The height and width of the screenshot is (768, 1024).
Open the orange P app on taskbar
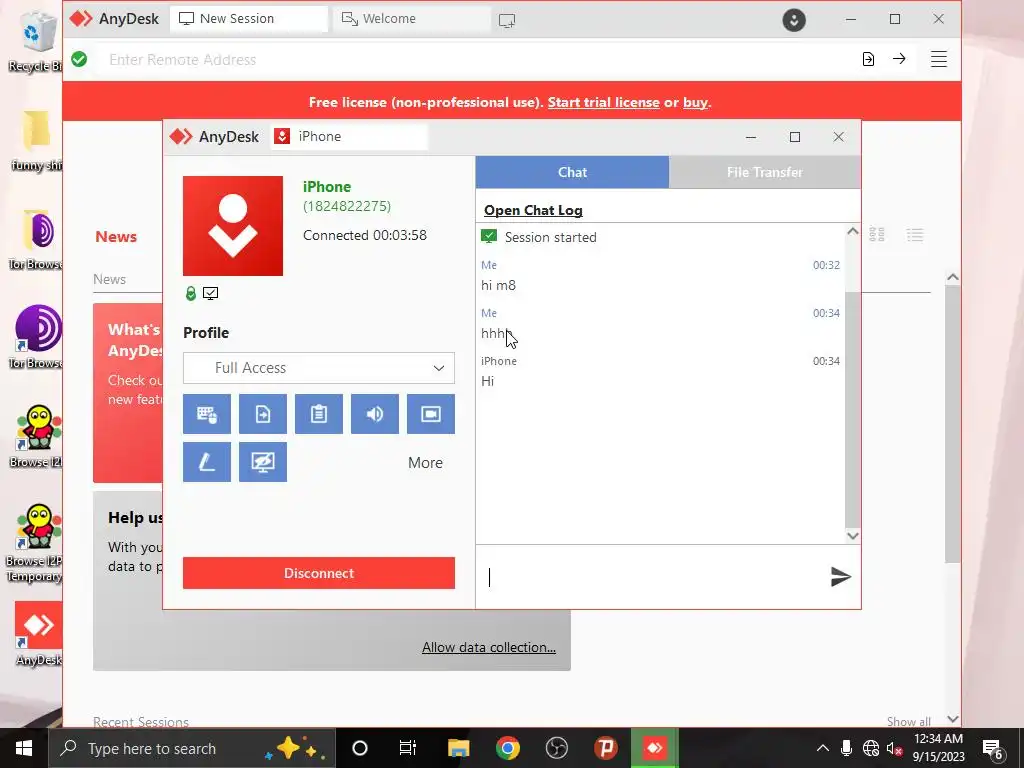point(605,748)
